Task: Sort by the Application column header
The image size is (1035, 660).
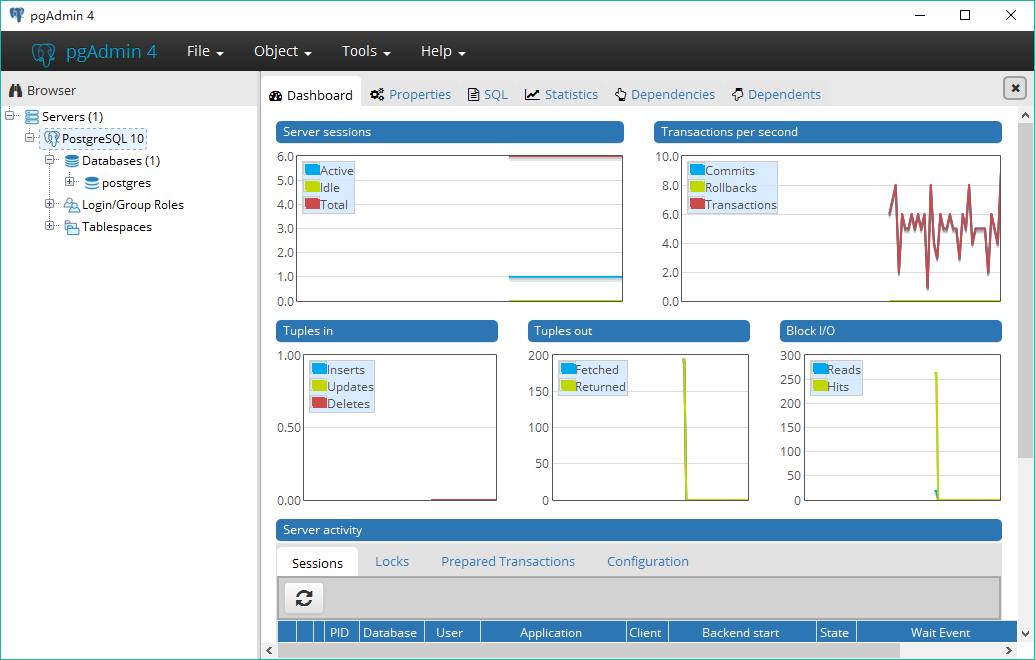Action: tap(551, 632)
